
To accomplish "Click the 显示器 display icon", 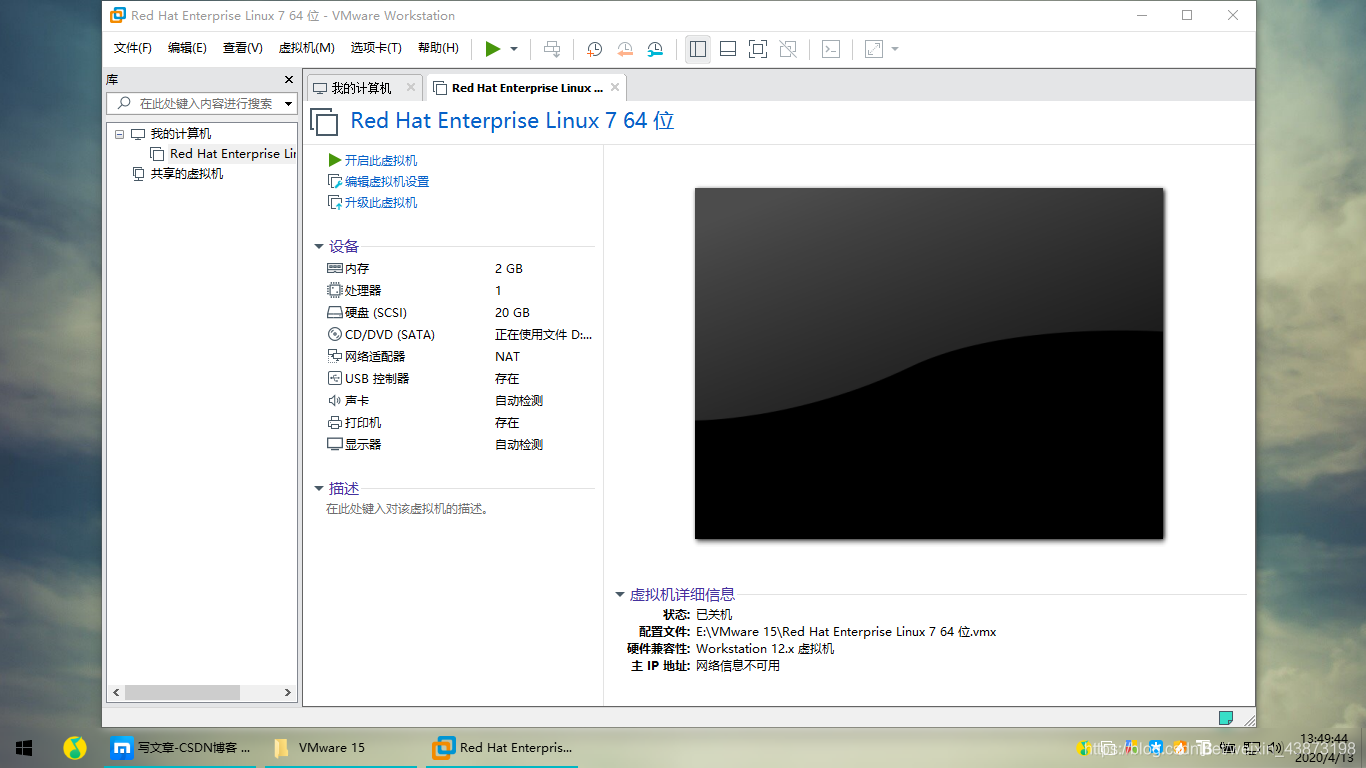I will point(335,444).
